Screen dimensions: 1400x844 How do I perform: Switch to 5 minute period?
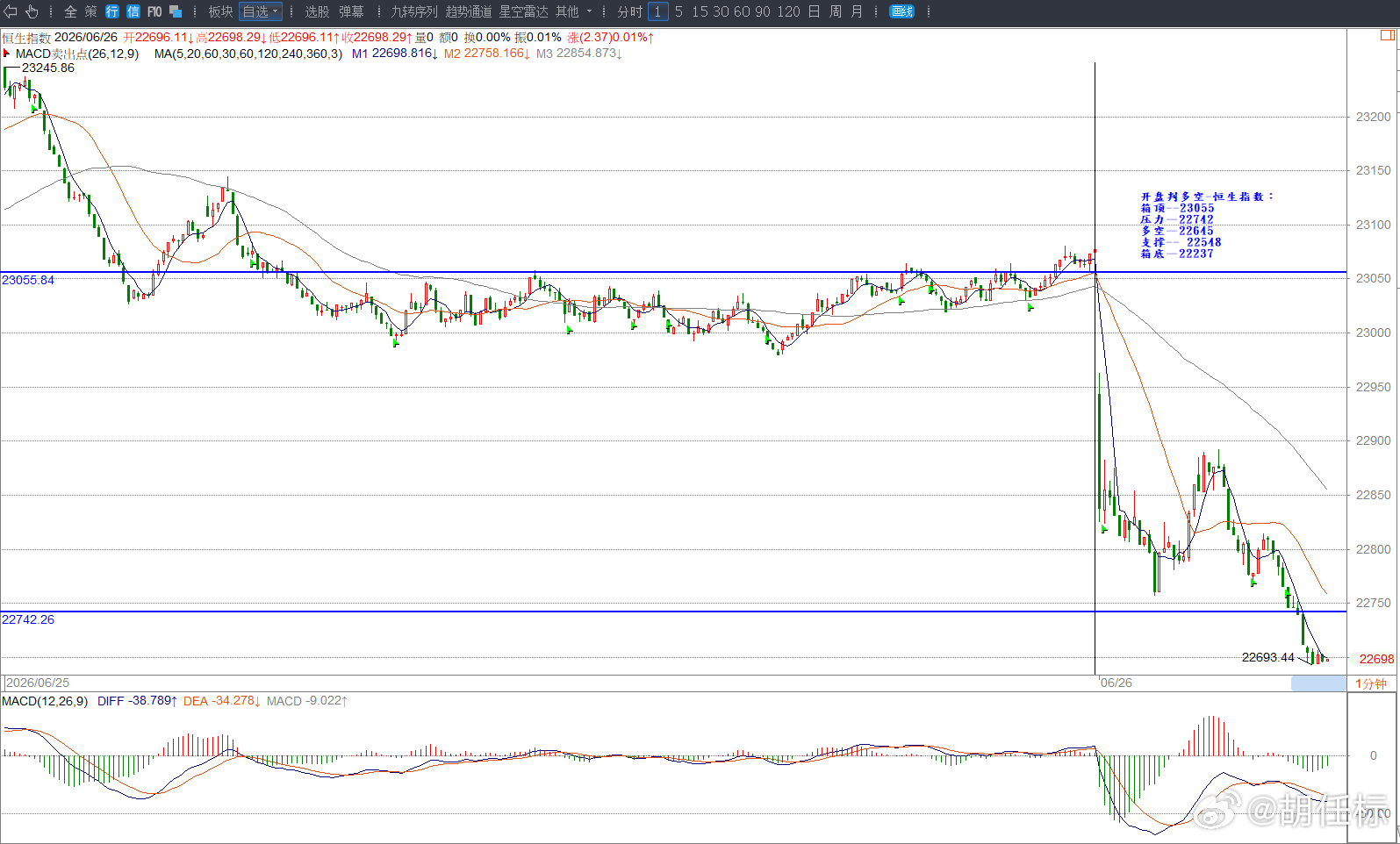678,11
